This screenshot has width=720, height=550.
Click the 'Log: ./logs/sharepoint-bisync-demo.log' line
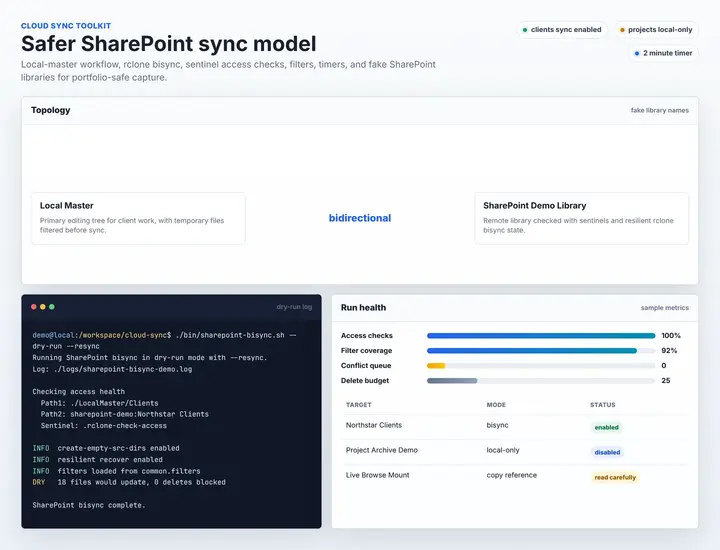112,369
